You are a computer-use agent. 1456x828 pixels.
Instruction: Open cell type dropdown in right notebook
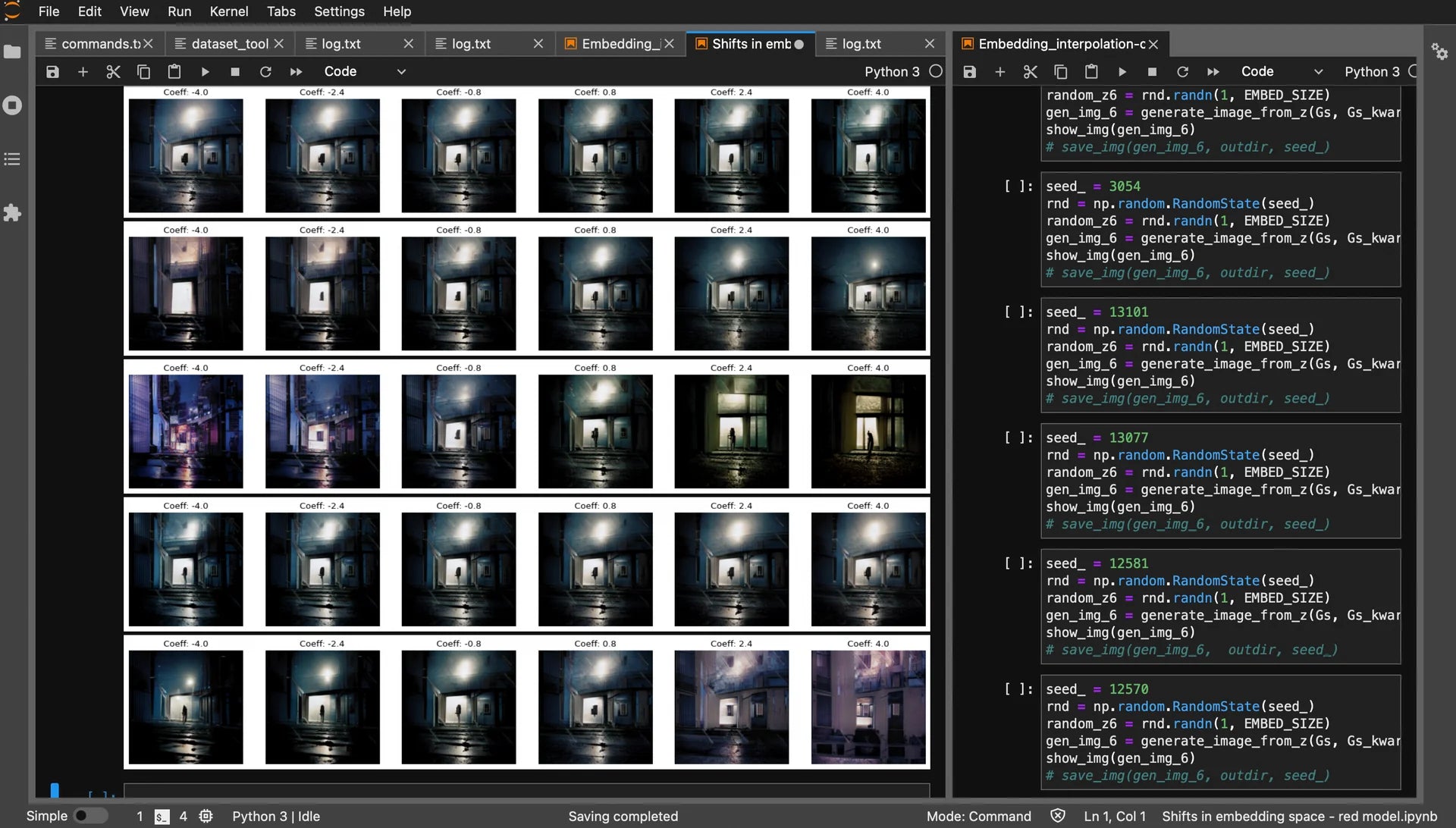click(x=1282, y=71)
